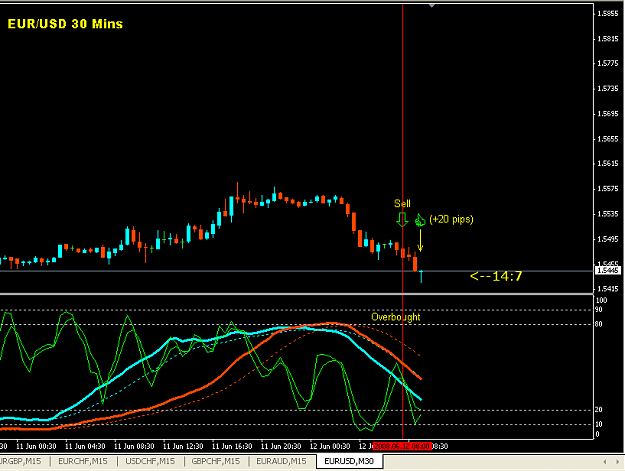Screen dimensions: 625x471
Task: Click the 1.5855 price scale value
Action: [608, 14]
